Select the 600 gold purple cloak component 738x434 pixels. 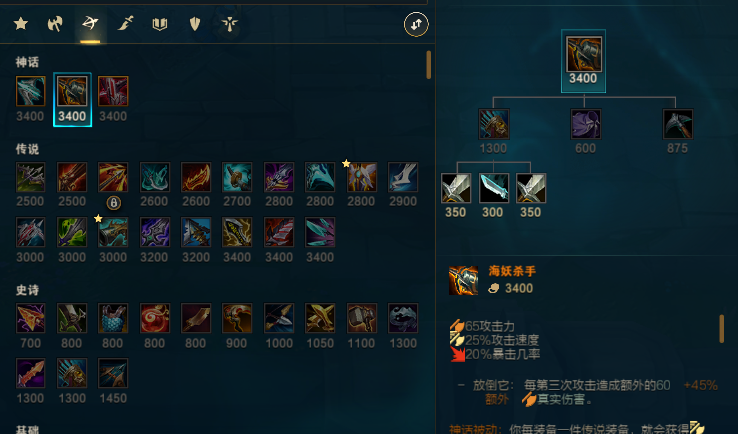coord(586,124)
